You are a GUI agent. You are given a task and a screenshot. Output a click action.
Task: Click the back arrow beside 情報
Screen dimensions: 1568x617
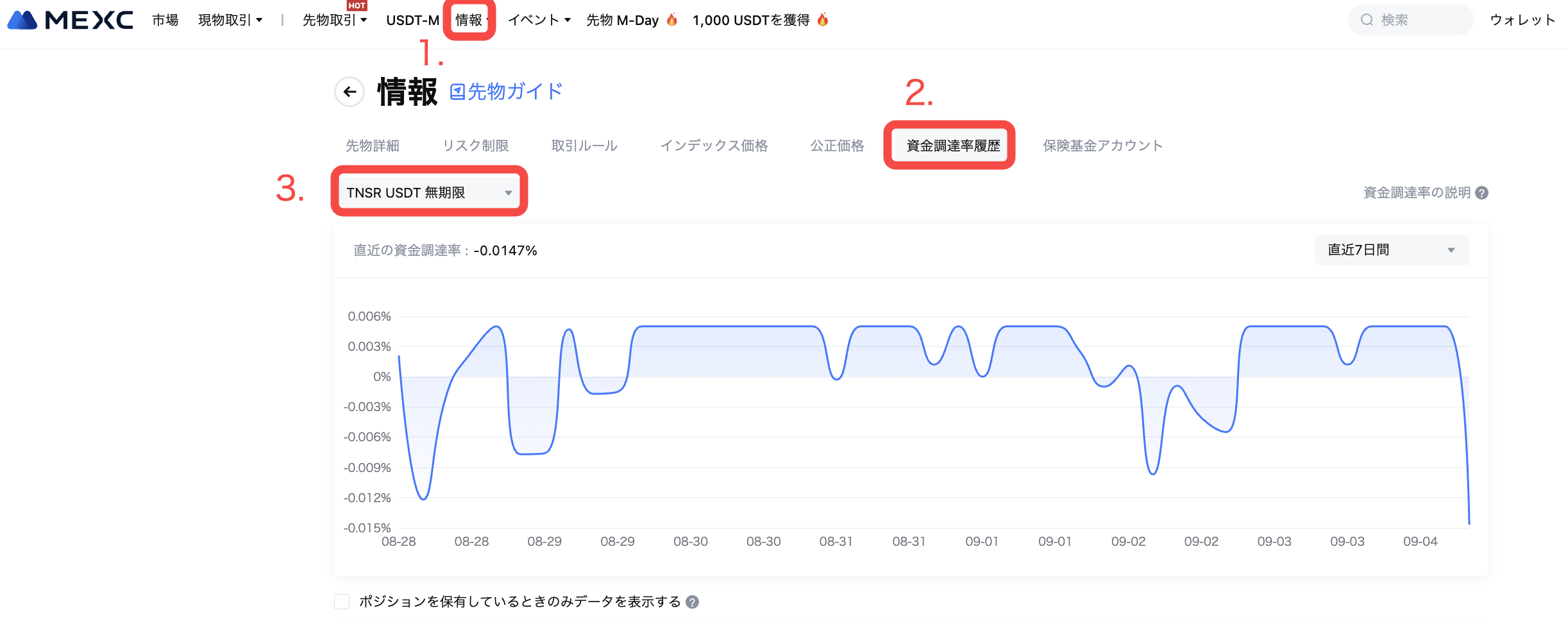click(350, 92)
